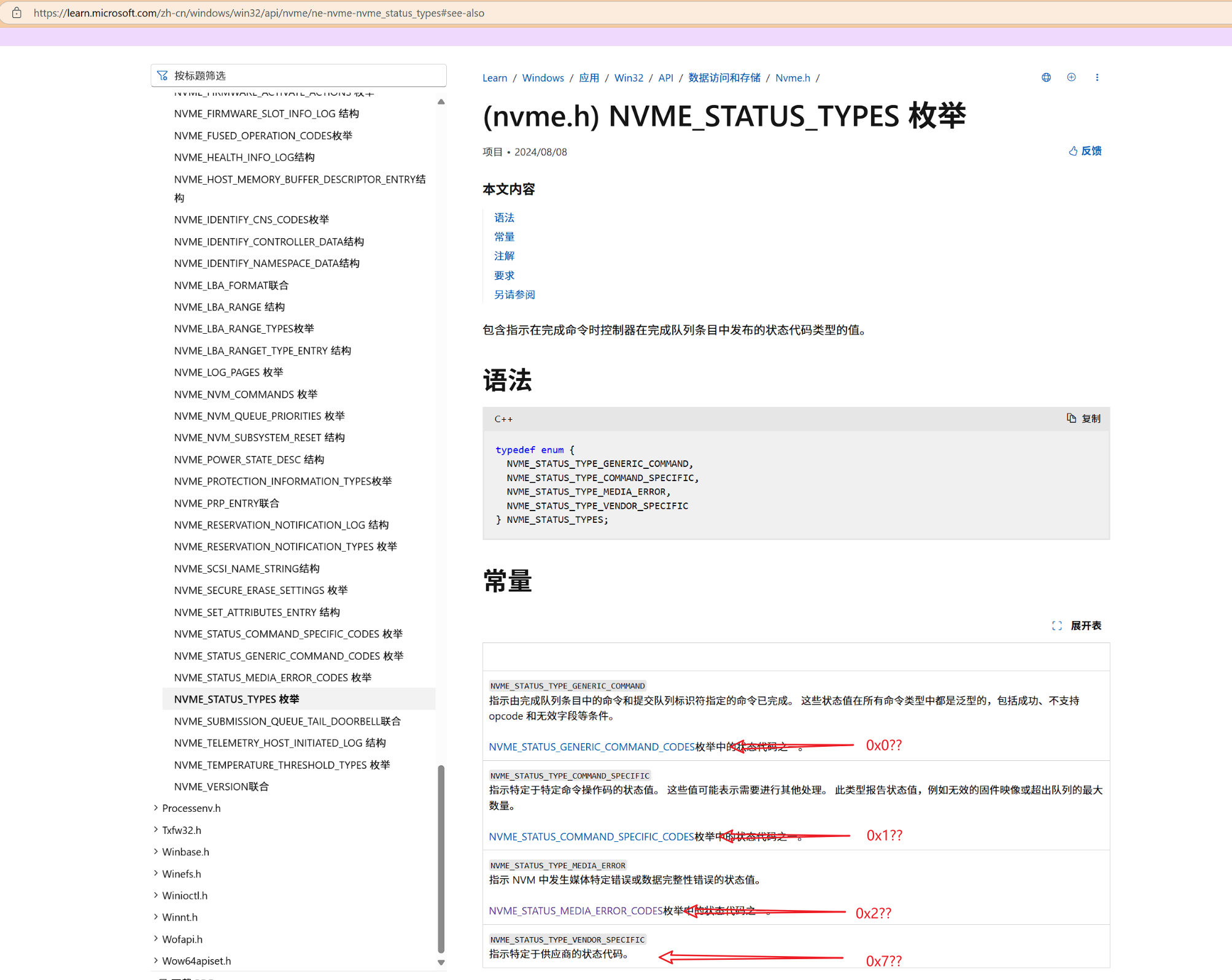The height and width of the screenshot is (980, 1232).
Task: Open NVME_SECURE_ERASE_SETTINGS 枚举 item
Action: click(261, 590)
